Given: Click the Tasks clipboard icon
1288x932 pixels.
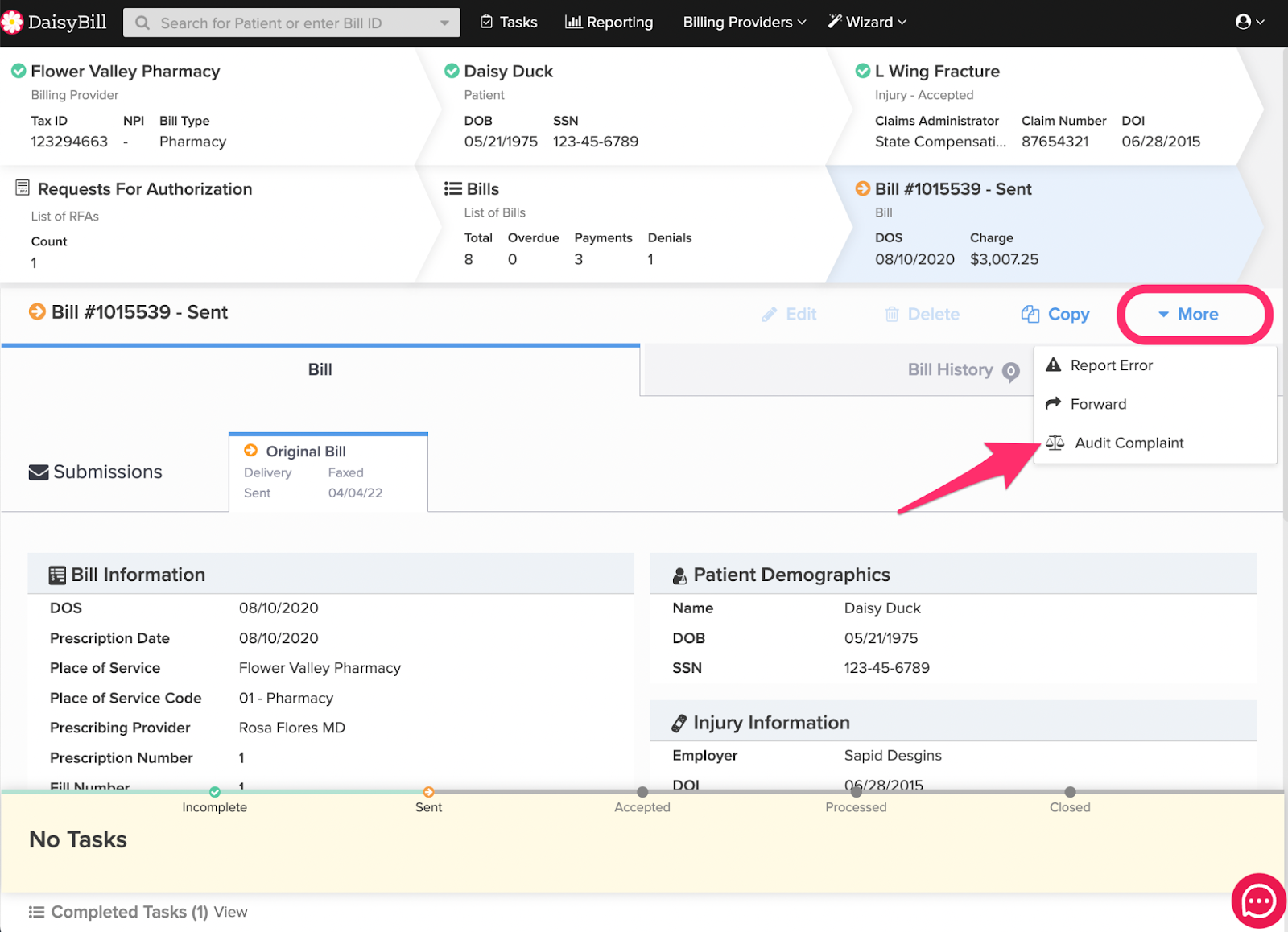Looking at the screenshot, I should click(486, 22).
